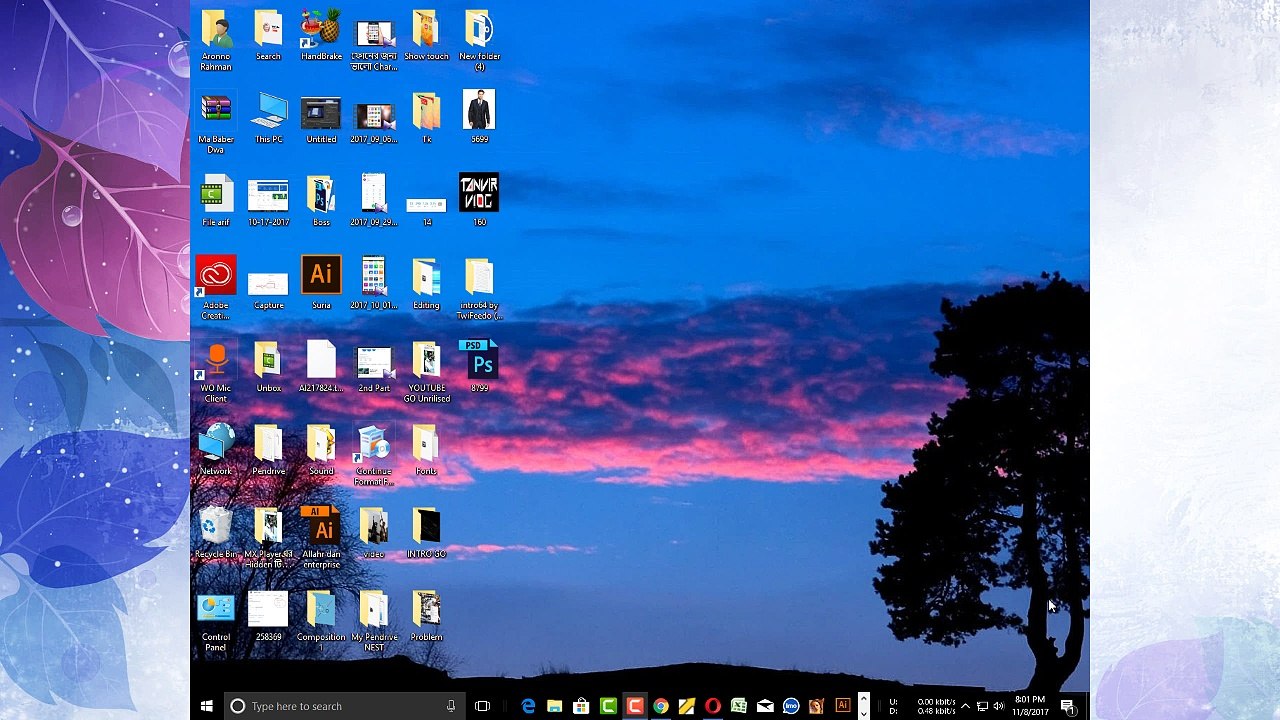
Task: Select the intro64 by TwiFeedo folder
Action: coord(479,278)
